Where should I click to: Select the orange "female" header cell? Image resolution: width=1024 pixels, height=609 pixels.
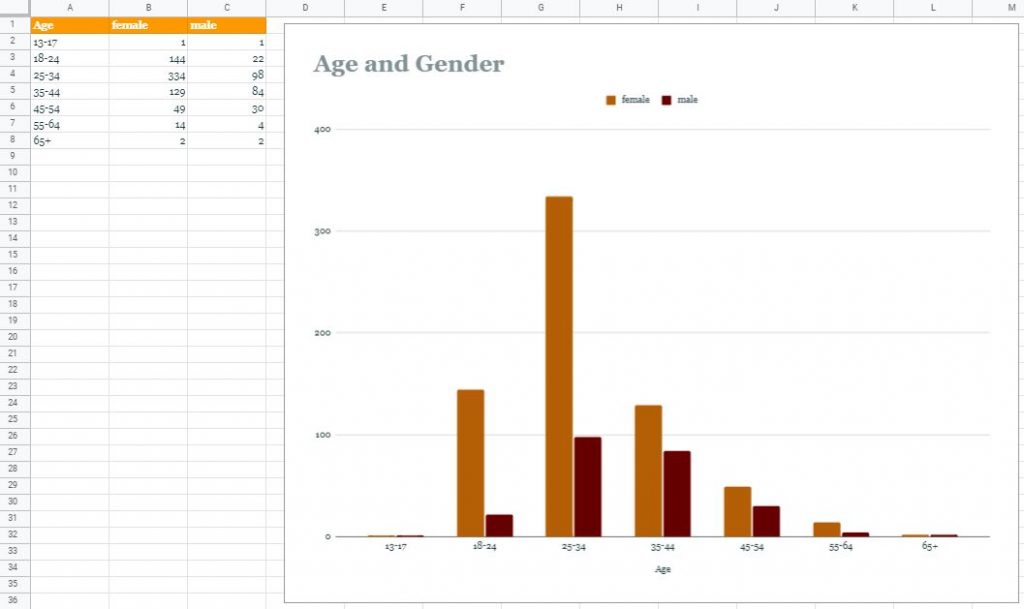click(x=148, y=25)
